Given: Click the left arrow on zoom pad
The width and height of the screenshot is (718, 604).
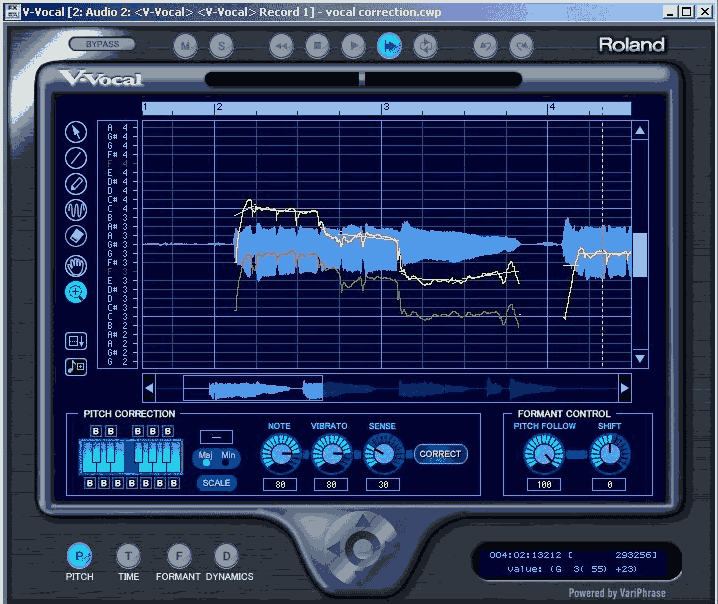Looking at the screenshot, I should [x=334, y=549].
